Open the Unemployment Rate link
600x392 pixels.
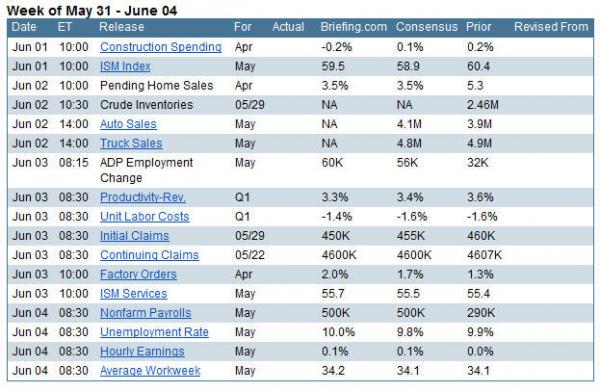[154, 332]
